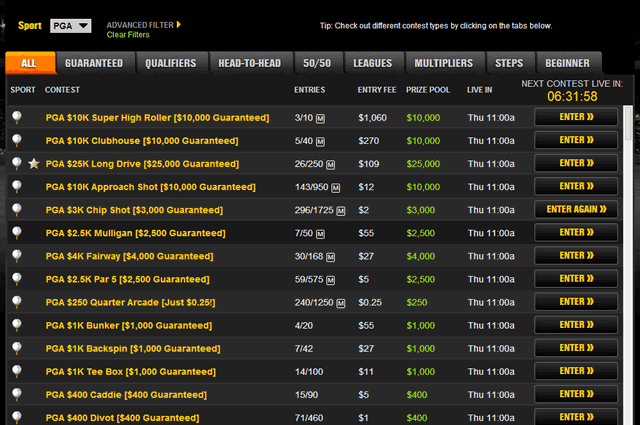Sort by the Contest column header

[x=62, y=90]
